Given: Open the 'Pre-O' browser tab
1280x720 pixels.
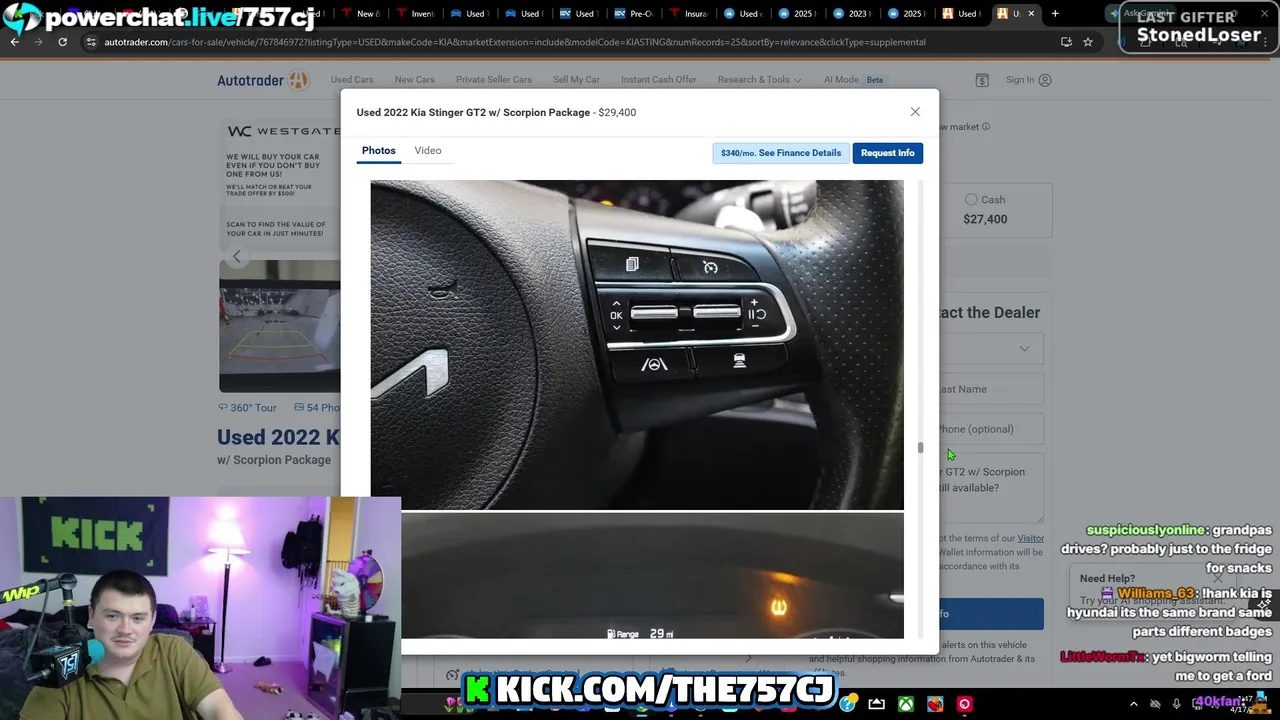Looking at the screenshot, I should click(x=632, y=14).
